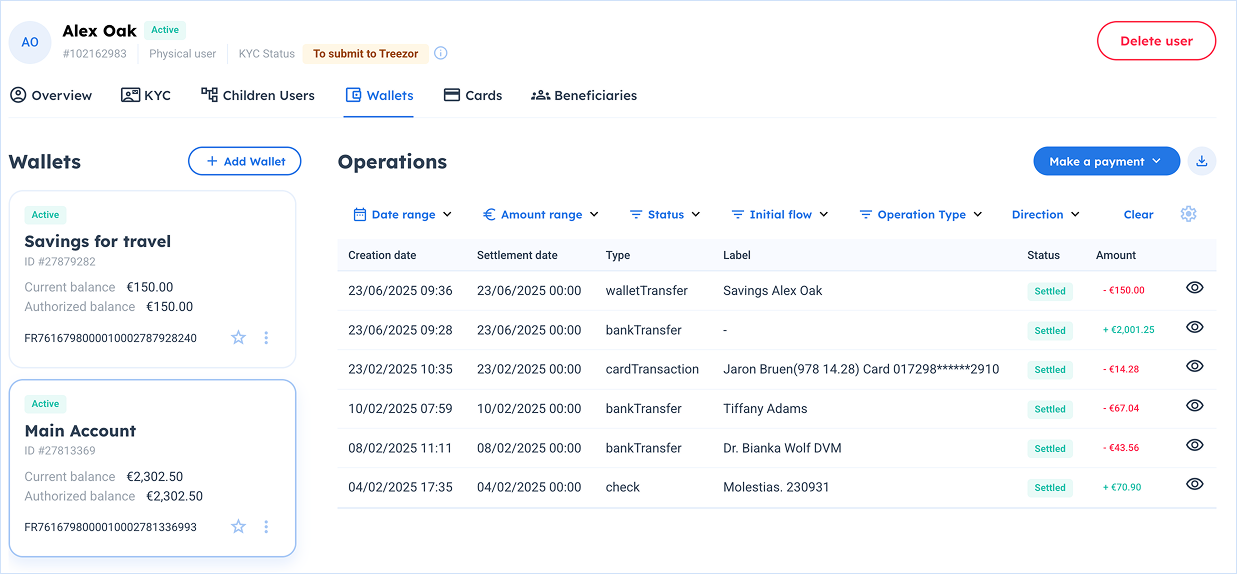Screen dimensions: 1237x574
Task: Open Savings for travel three-dot menu
Action: tap(266, 338)
